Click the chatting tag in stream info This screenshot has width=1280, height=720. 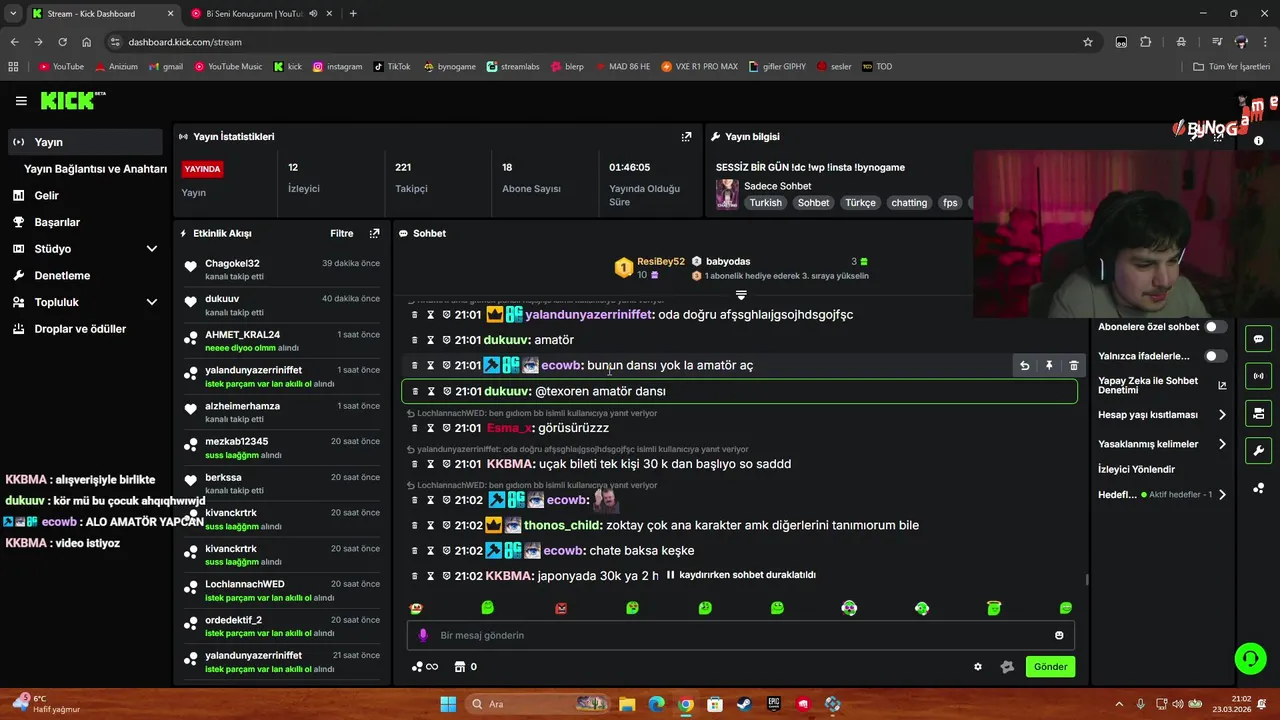[909, 203]
